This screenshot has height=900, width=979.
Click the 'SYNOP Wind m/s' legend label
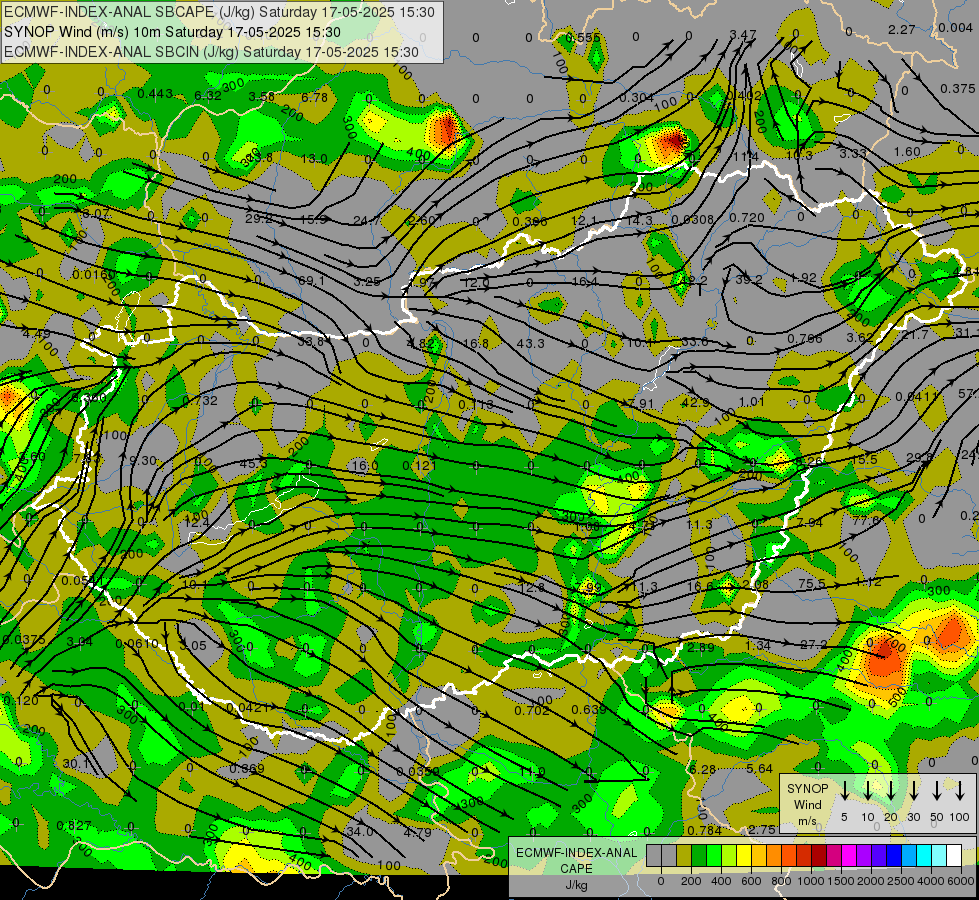[807, 804]
